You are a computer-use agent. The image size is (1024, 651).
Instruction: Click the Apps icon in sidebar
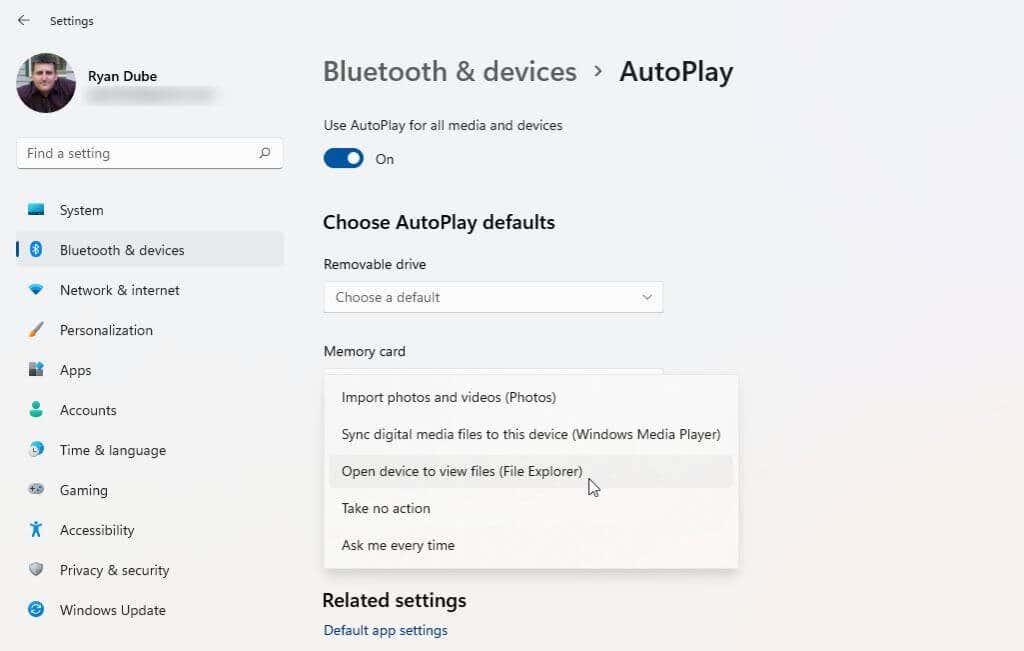pyautogui.click(x=36, y=370)
